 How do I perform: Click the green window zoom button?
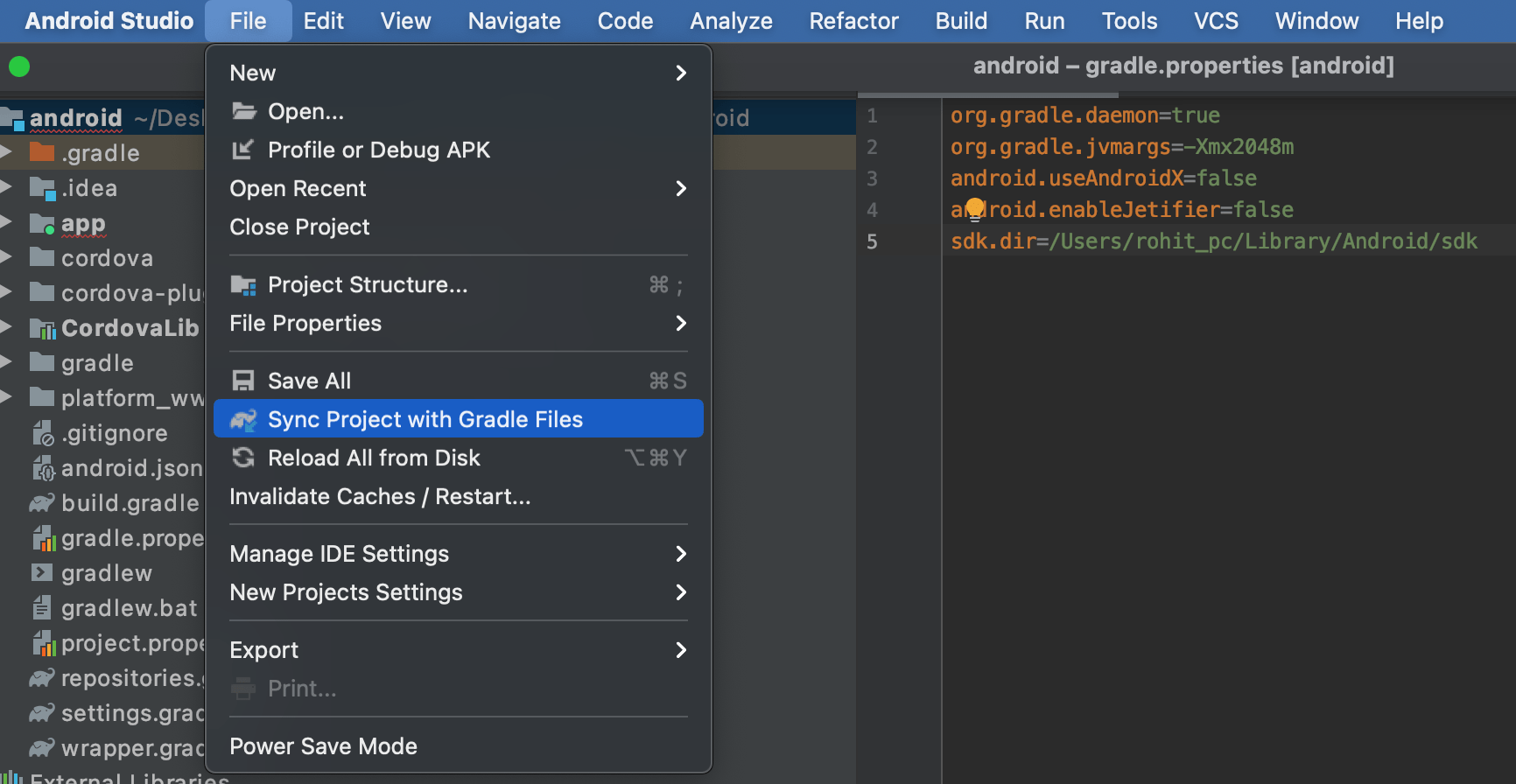click(19, 66)
